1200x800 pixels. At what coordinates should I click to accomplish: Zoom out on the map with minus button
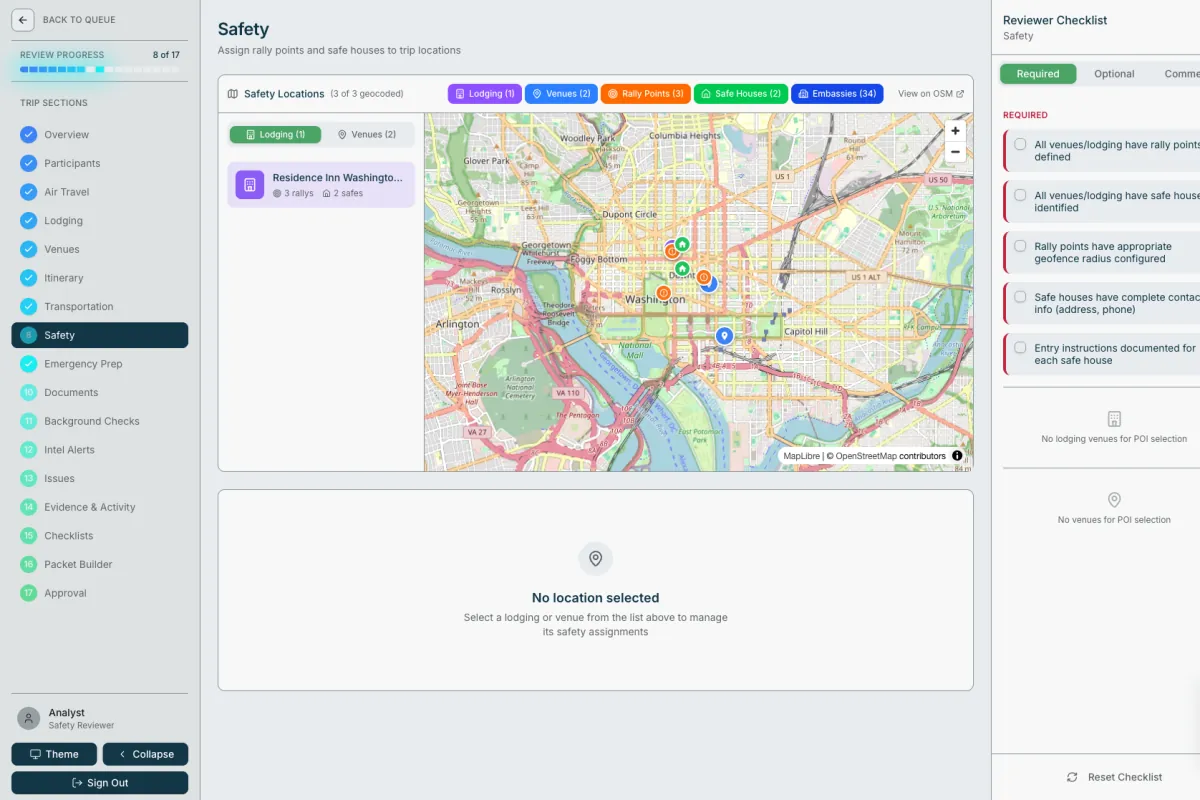[x=955, y=152]
